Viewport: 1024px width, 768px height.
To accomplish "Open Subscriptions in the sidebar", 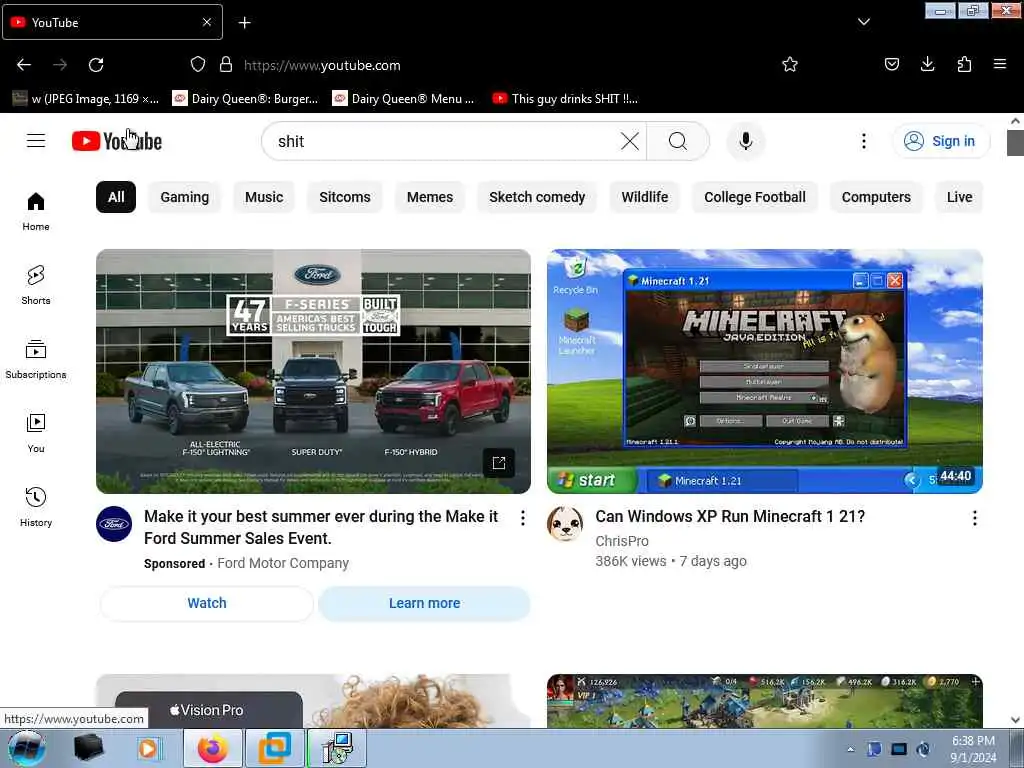I will pyautogui.click(x=36, y=359).
